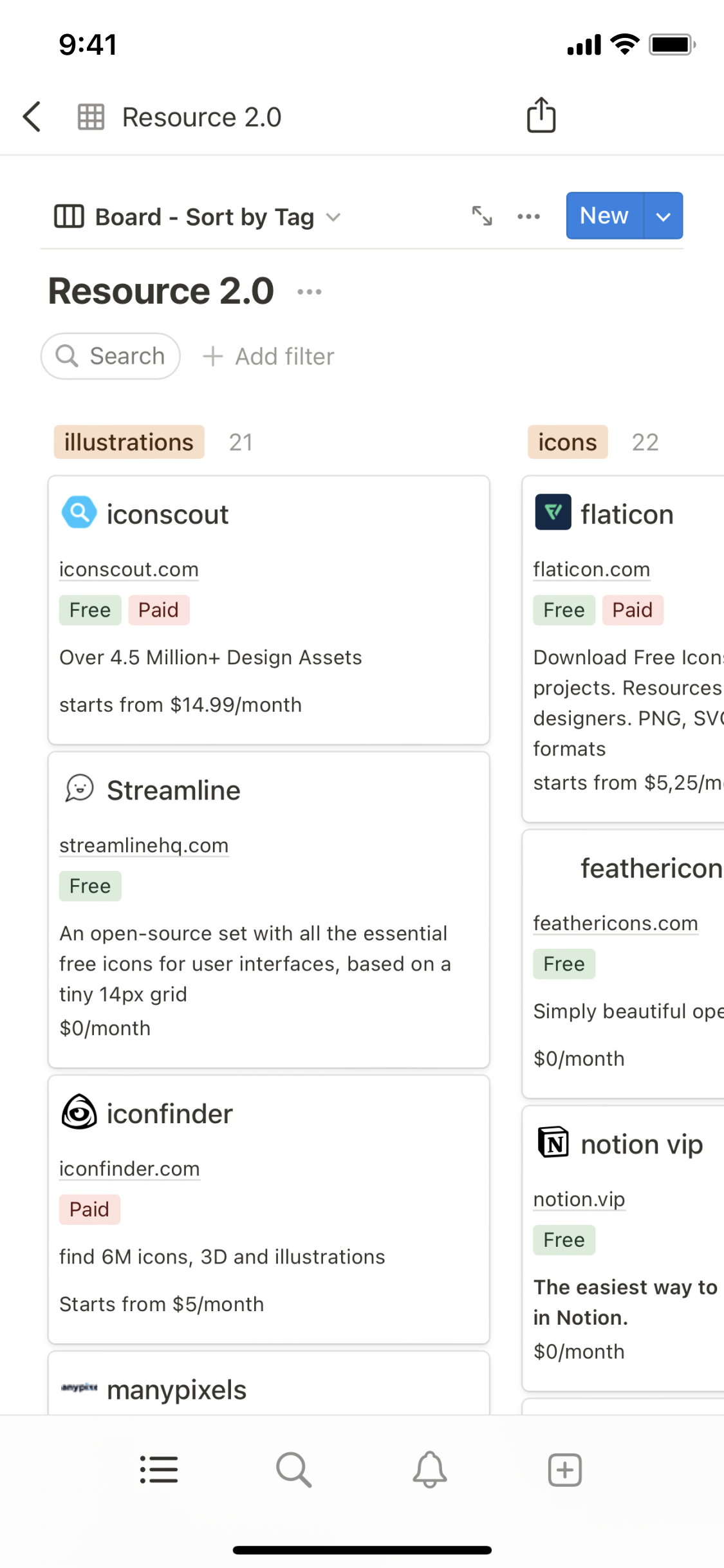Follow the streamlinehq.com link
This screenshot has height=1568, width=724.
144,846
